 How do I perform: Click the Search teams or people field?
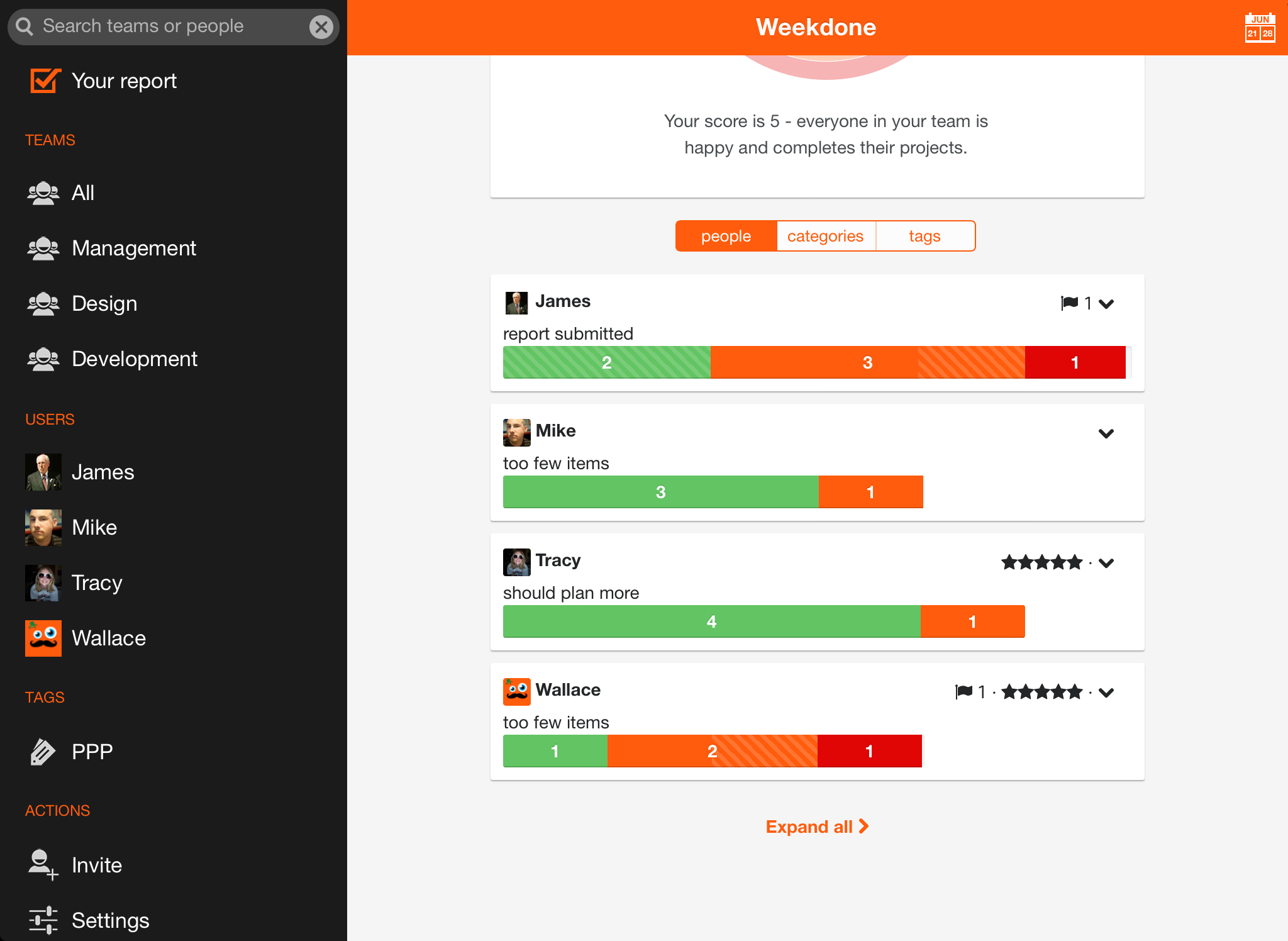pyautogui.click(x=173, y=26)
